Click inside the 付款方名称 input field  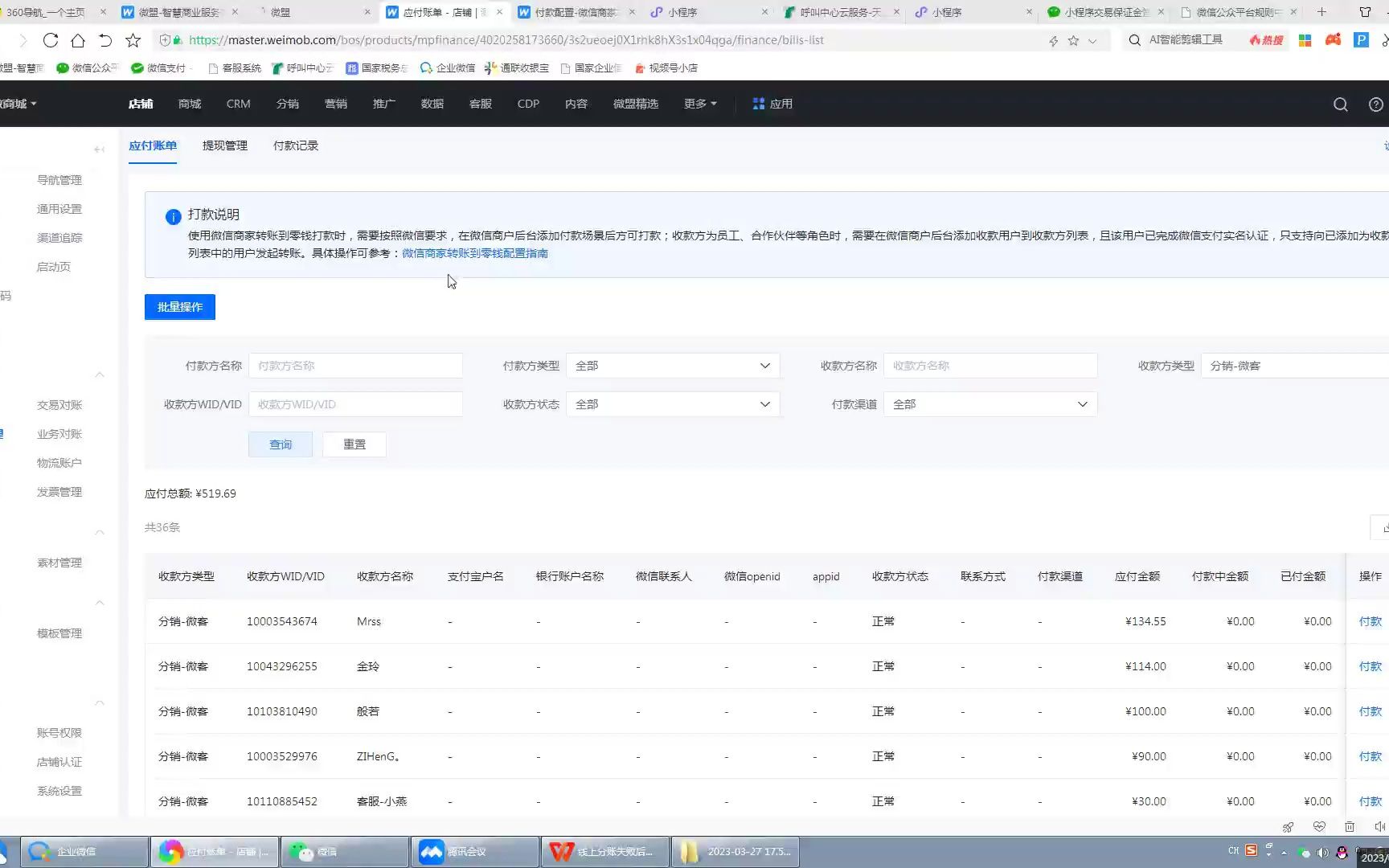(x=355, y=365)
